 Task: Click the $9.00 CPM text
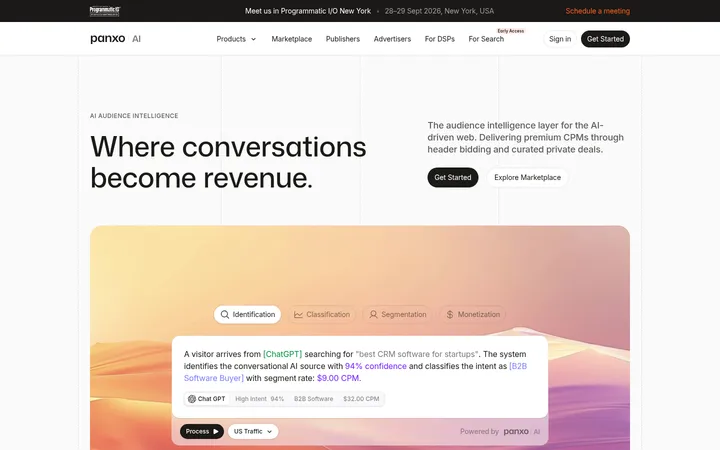[338, 378]
